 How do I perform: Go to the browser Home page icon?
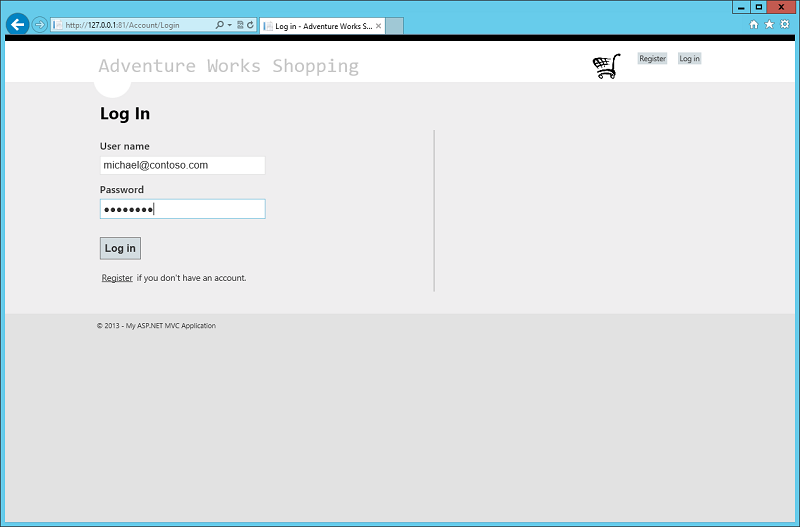click(754, 24)
